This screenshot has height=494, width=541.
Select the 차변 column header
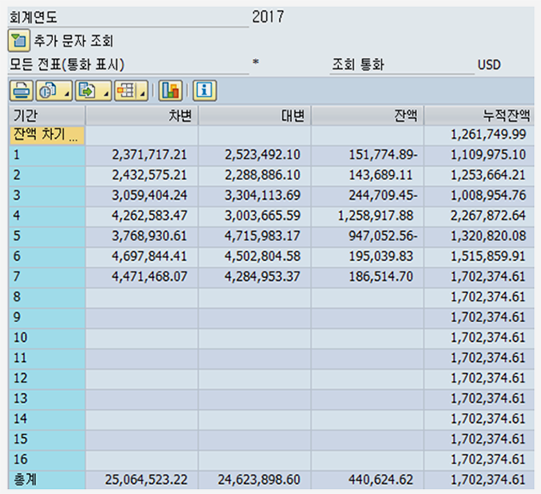[x=142, y=116]
